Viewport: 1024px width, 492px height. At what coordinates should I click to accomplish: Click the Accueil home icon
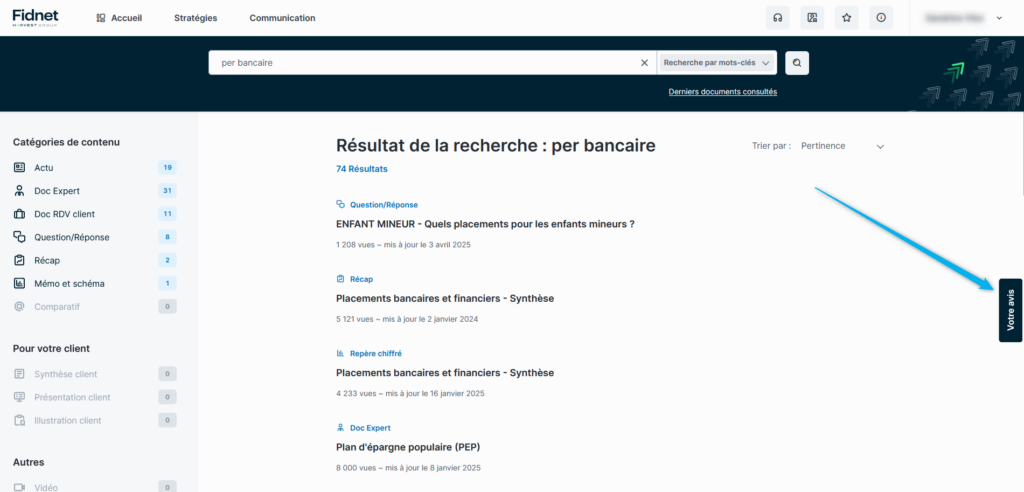(101, 18)
